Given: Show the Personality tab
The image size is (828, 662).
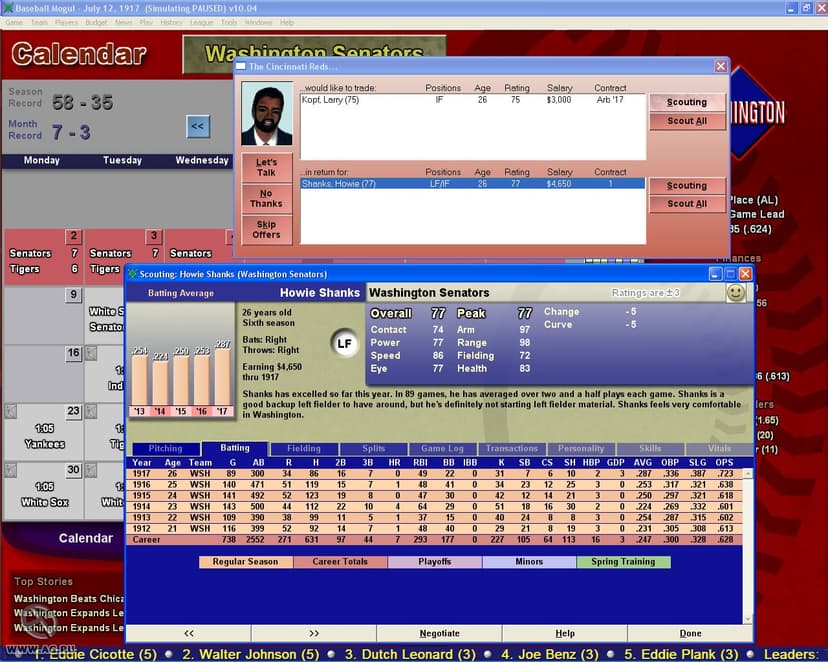Looking at the screenshot, I should click(581, 448).
